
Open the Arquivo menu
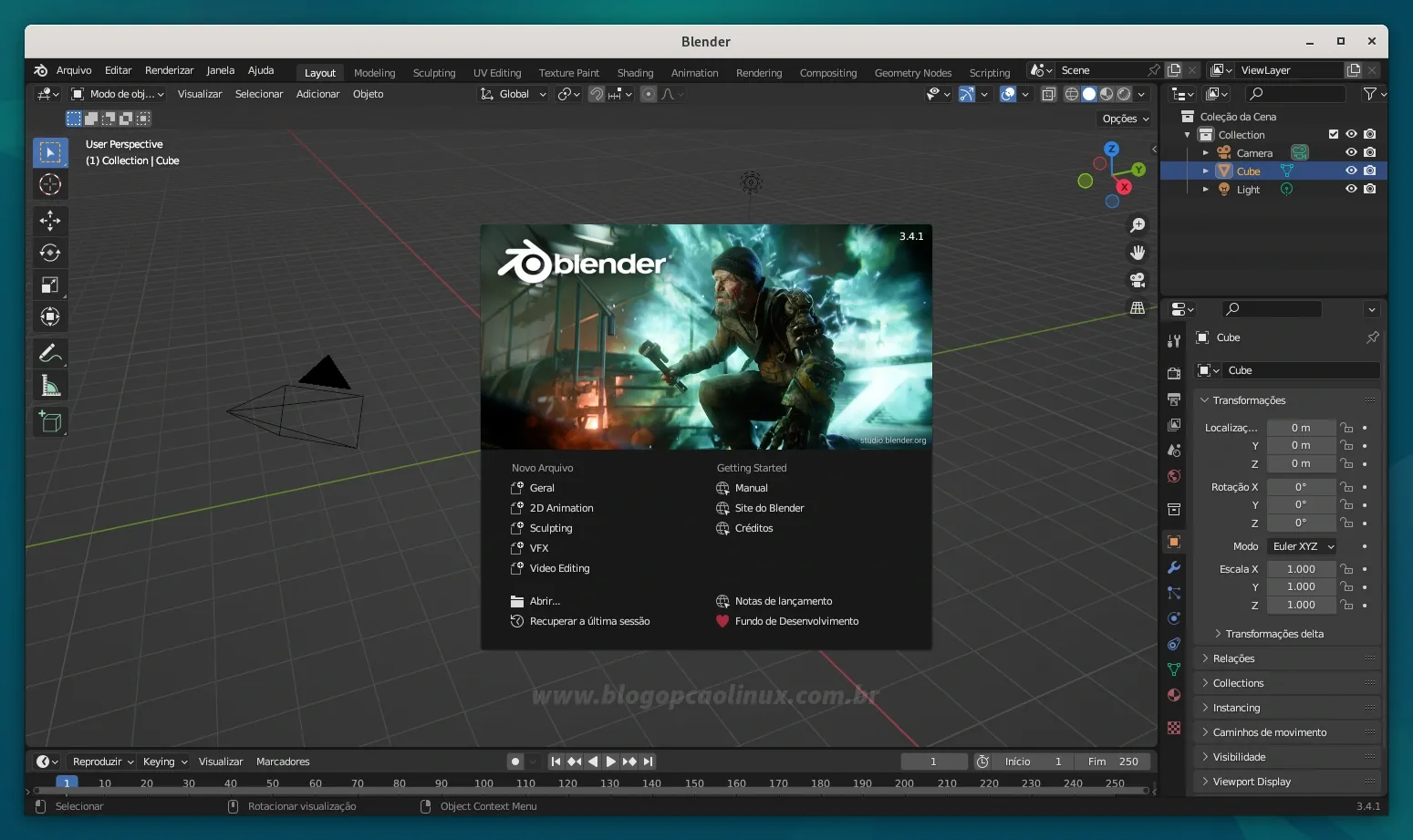point(74,70)
